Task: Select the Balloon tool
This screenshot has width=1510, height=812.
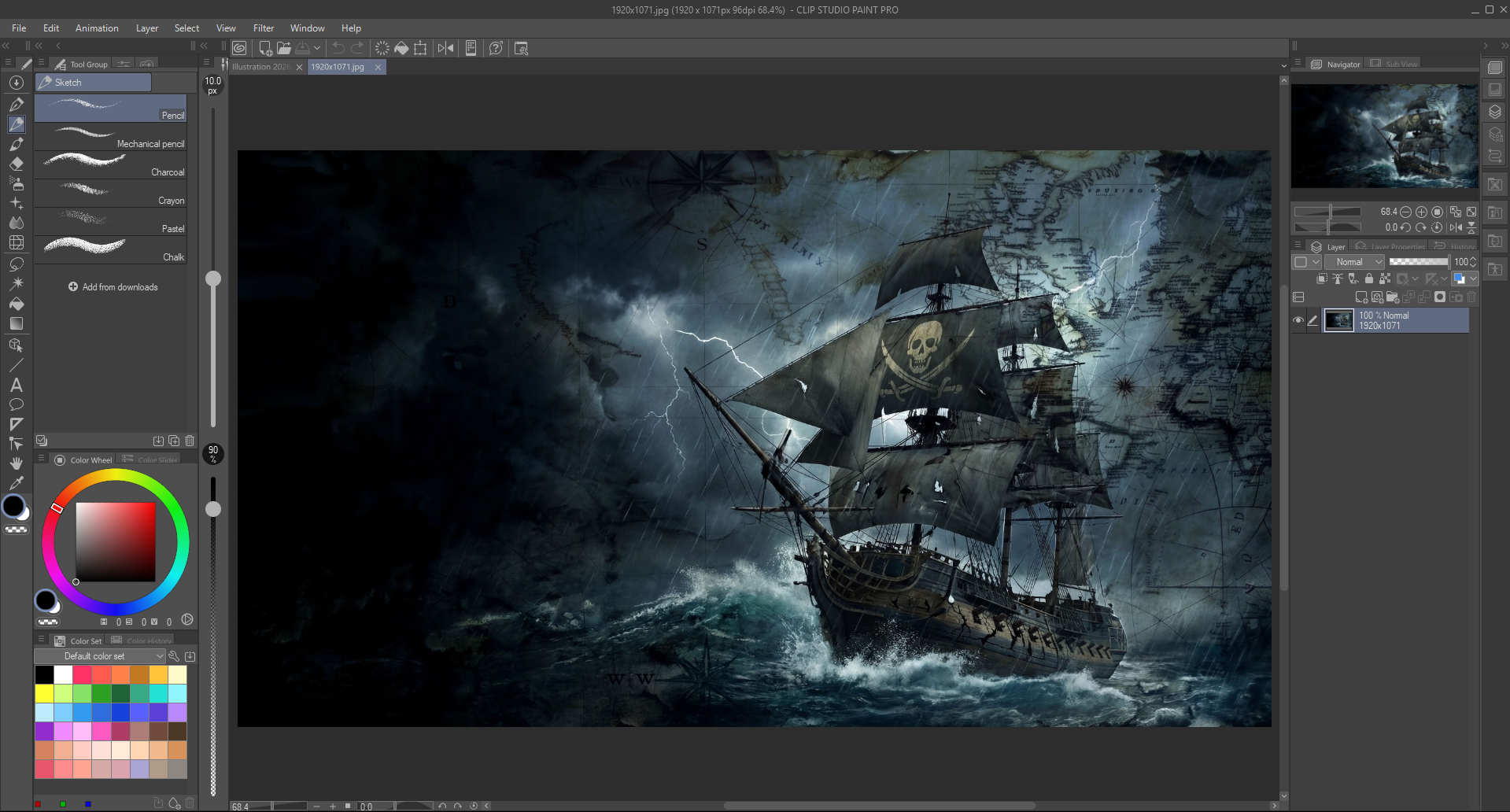Action: (x=17, y=404)
